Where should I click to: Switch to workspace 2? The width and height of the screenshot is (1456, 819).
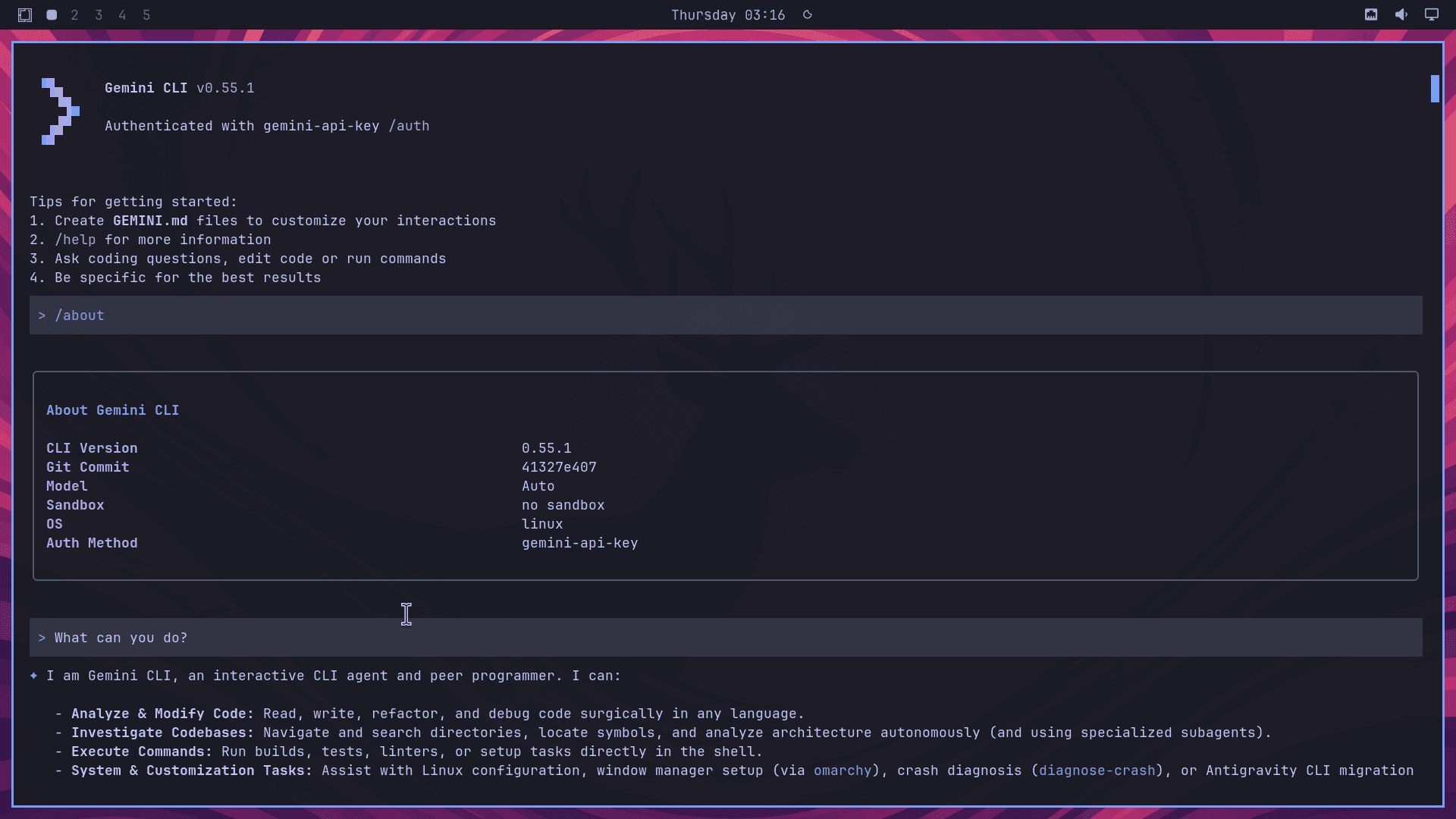(x=75, y=15)
